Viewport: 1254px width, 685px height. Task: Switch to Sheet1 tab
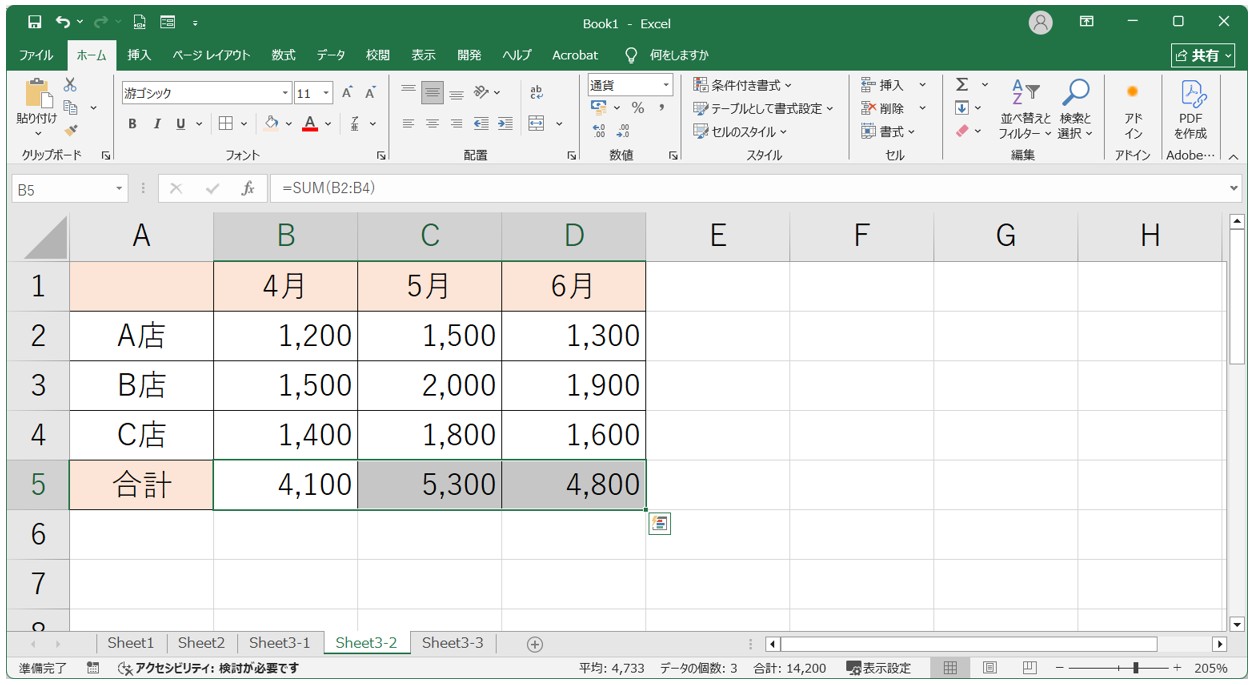pos(131,643)
